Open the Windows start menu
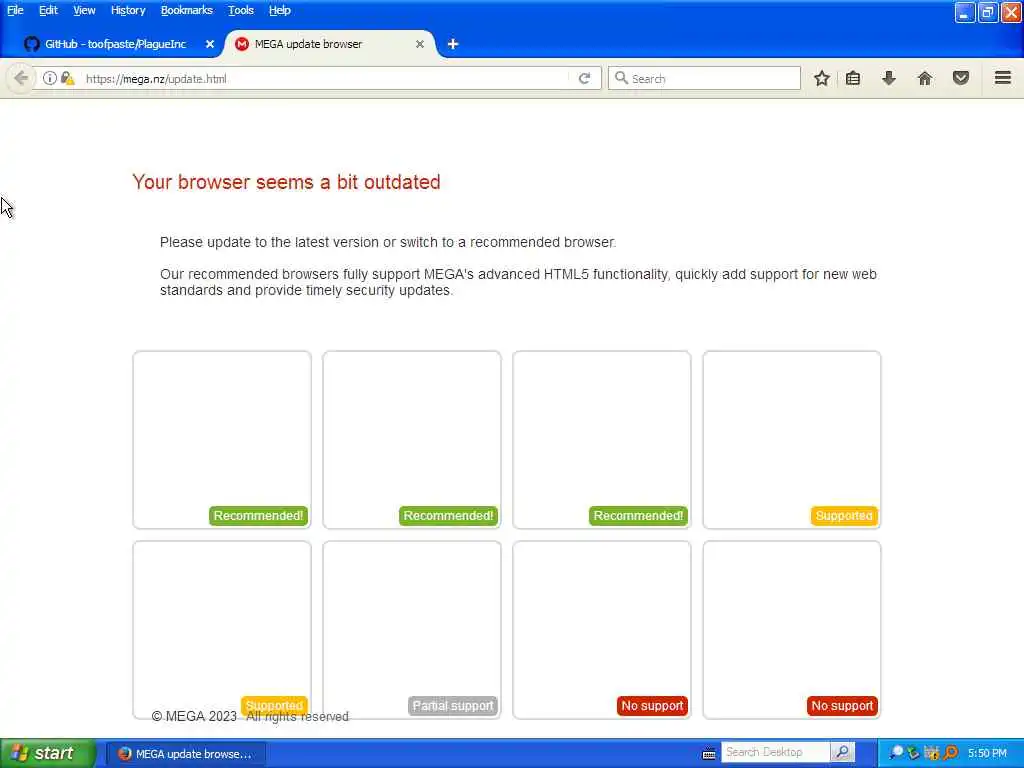 (47, 753)
